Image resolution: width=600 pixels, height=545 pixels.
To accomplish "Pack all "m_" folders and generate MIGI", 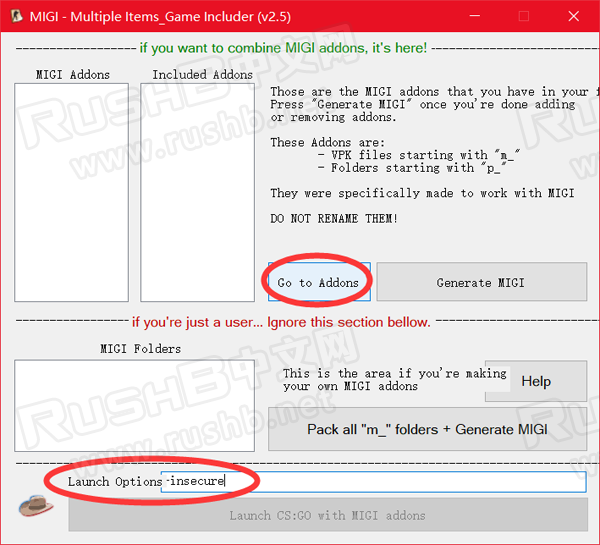I will [x=427, y=429].
